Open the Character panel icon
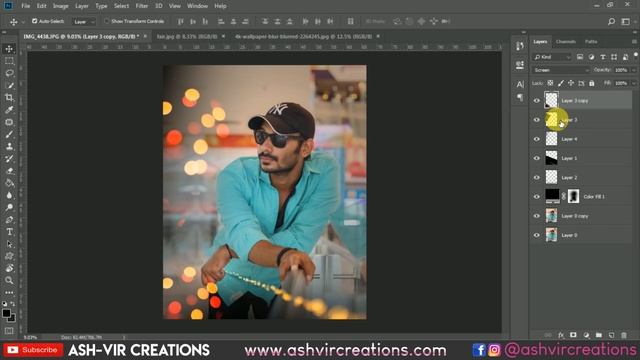 pos(520,84)
